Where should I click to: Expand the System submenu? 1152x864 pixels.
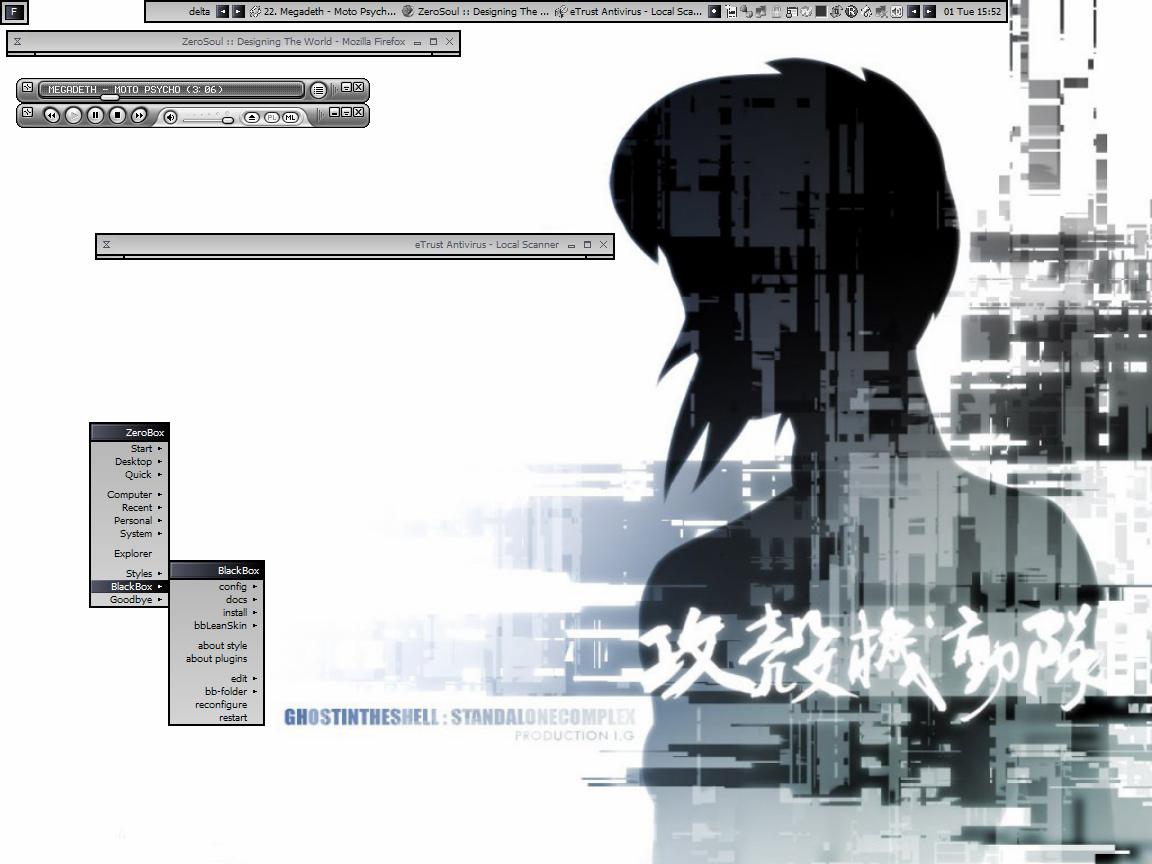pos(129,534)
